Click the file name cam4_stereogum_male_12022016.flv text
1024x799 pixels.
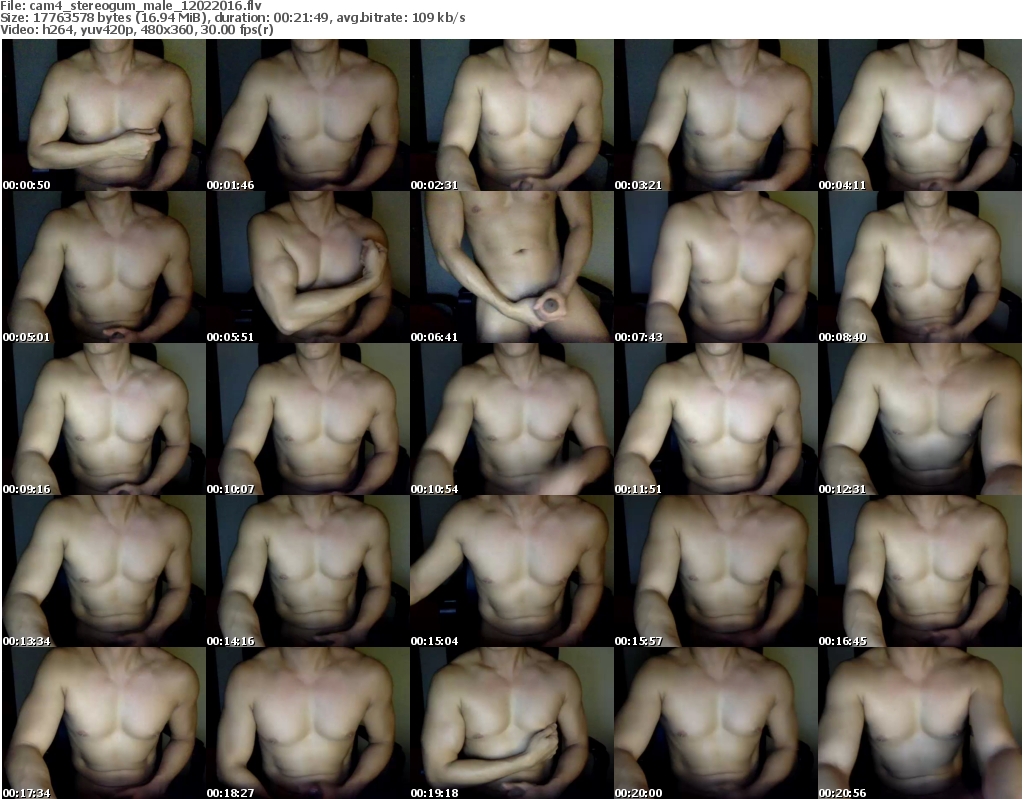(145, 6)
